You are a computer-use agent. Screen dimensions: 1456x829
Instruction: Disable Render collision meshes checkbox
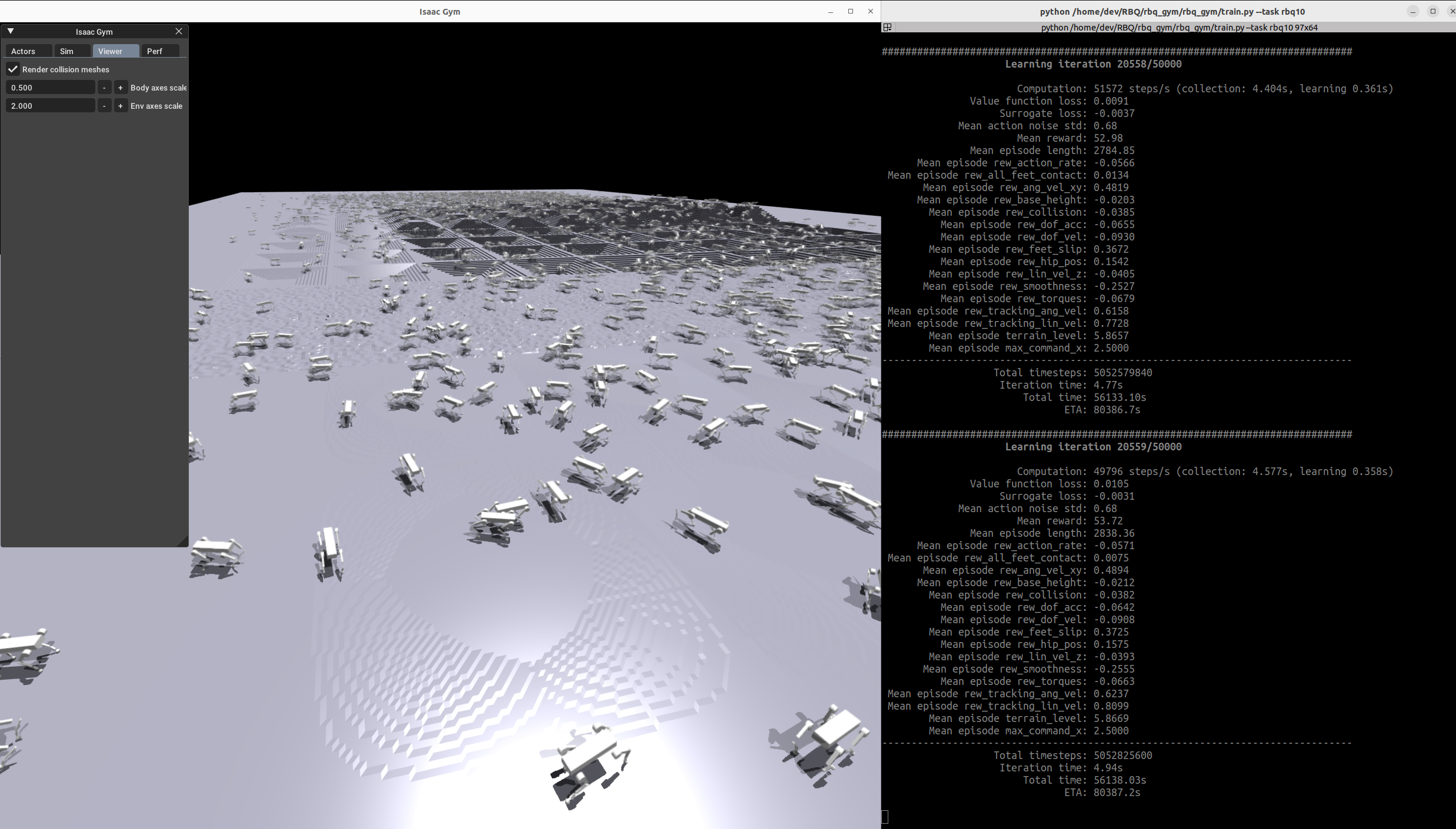point(13,69)
